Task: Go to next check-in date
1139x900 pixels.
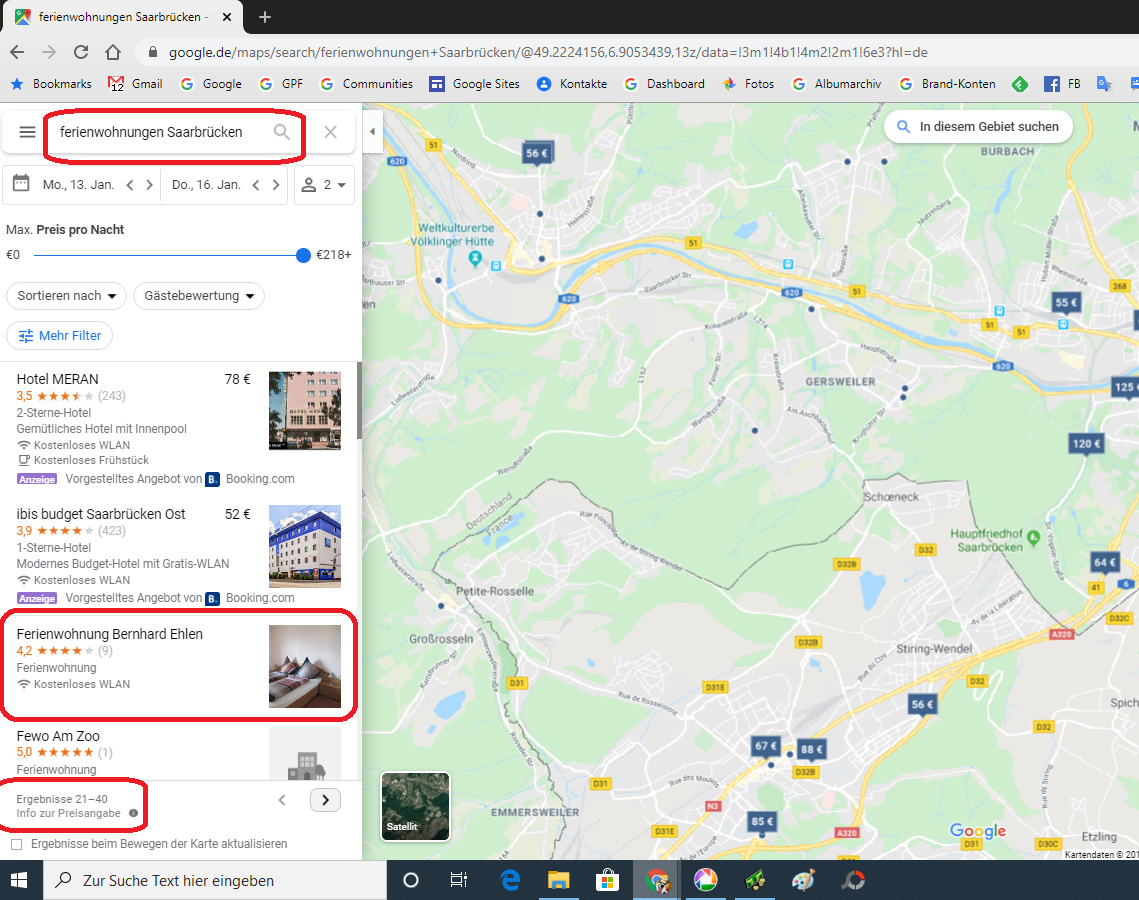Action: click(150, 185)
